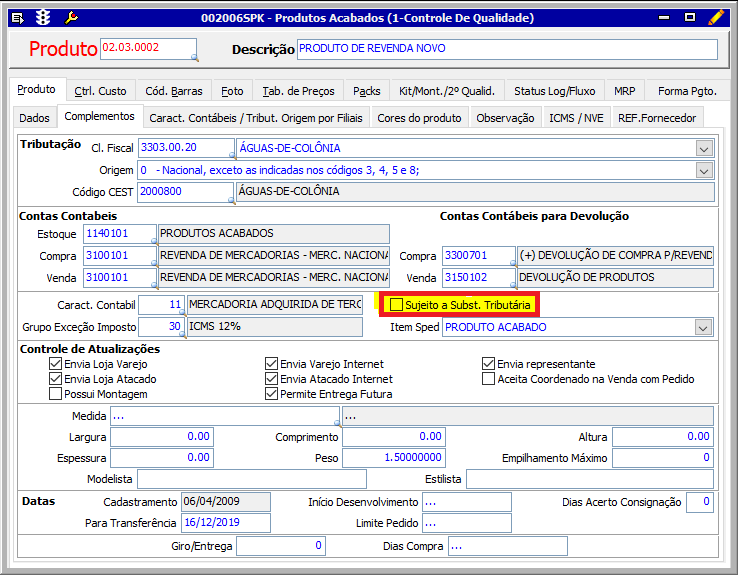
Task: Switch to the Tab. de Preços tab
Action: [297, 91]
